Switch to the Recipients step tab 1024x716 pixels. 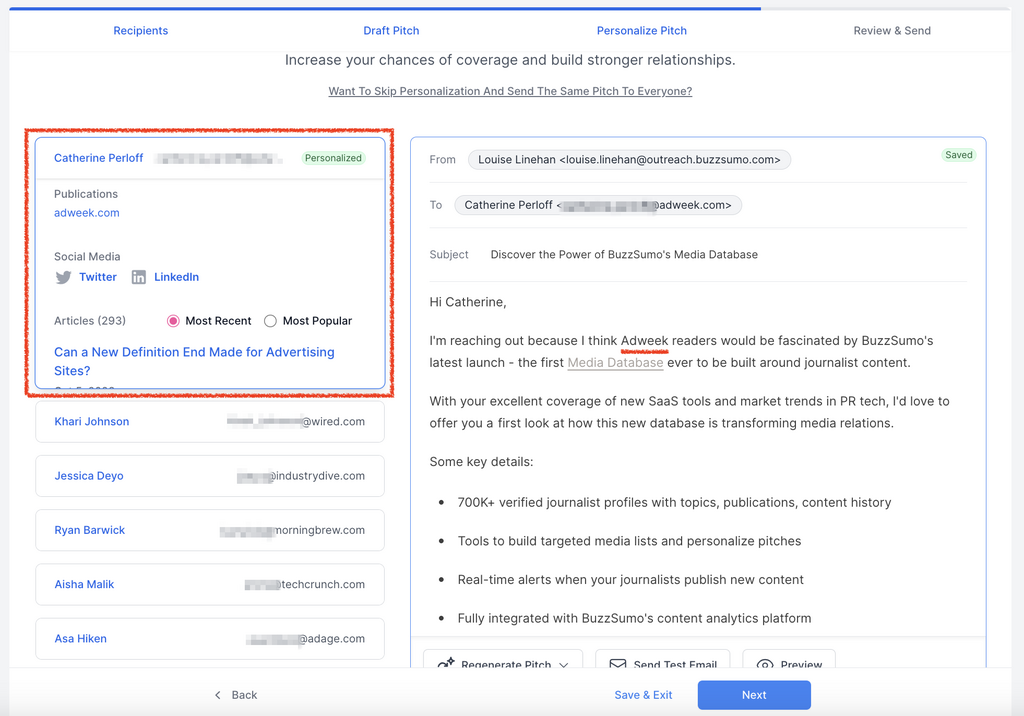point(141,31)
